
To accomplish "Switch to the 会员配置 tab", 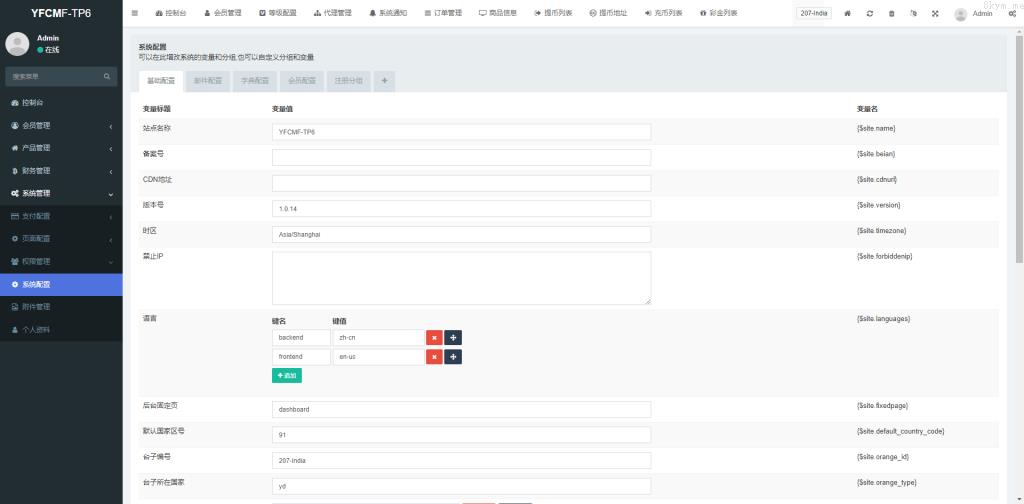I will coord(302,81).
